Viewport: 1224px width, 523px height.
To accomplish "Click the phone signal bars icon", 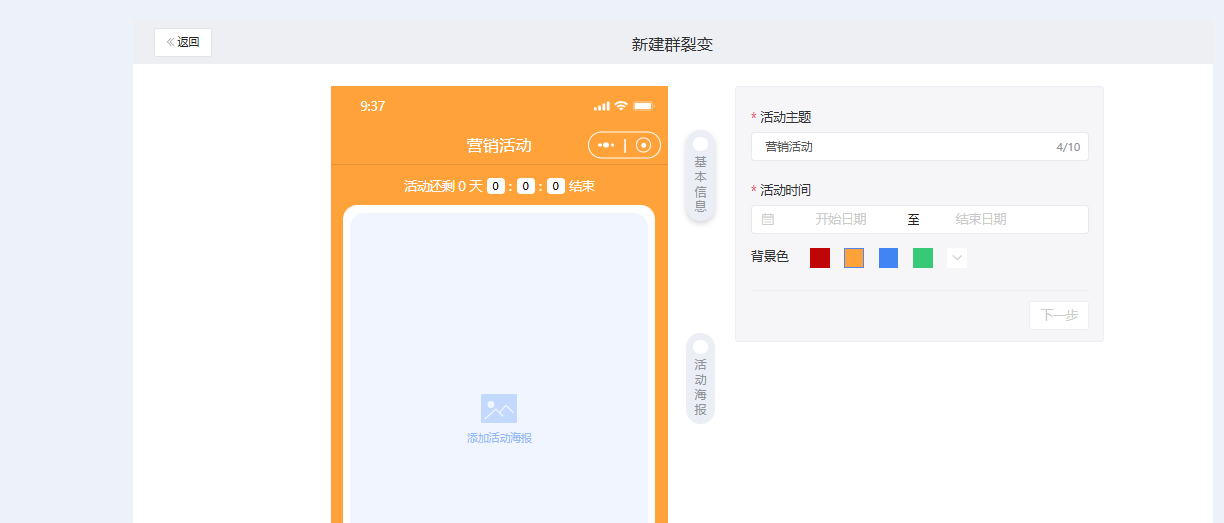I will click(601, 106).
